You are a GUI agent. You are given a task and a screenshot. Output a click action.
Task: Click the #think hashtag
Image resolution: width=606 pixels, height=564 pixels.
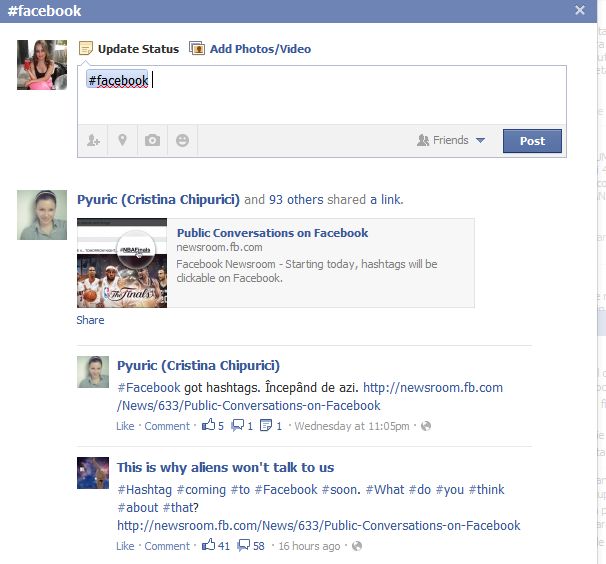[487, 489]
